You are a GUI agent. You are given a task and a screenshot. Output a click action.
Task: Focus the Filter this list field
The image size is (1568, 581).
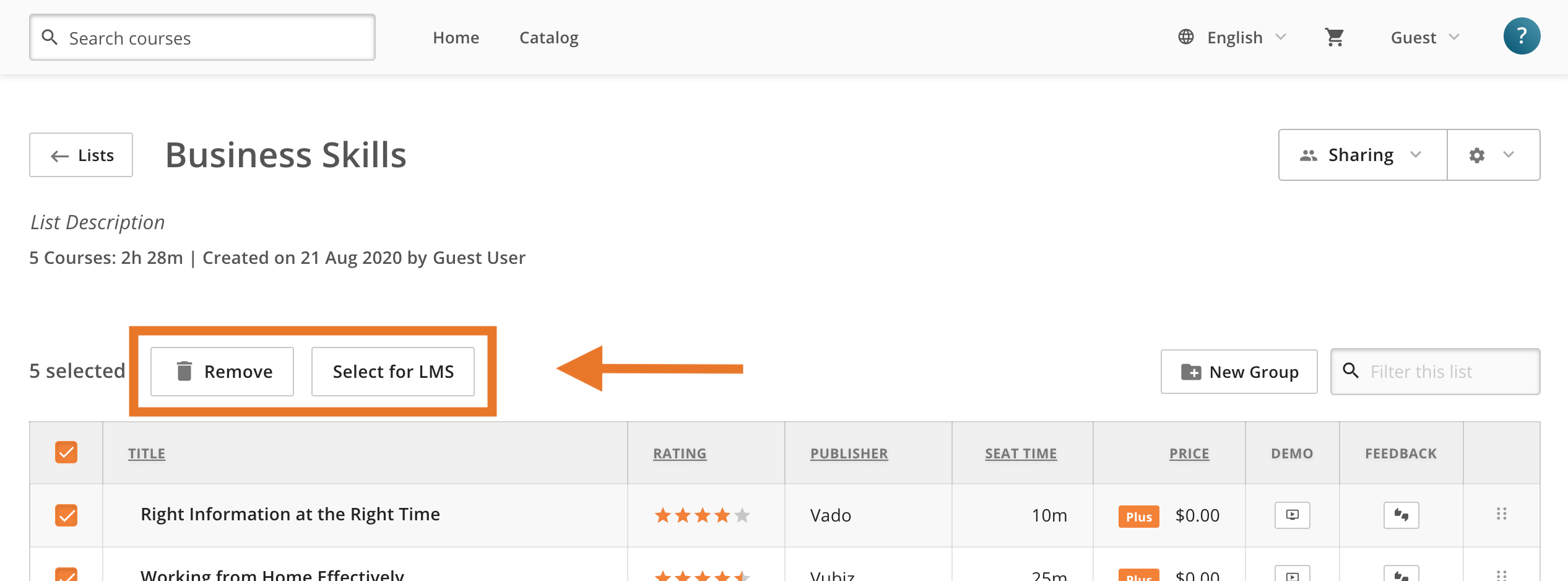click(x=1435, y=372)
